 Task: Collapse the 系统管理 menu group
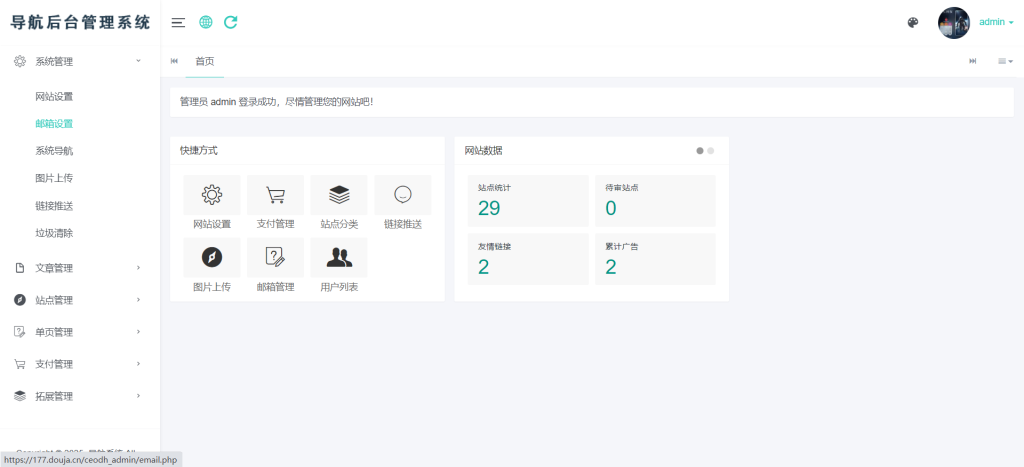[x=80, y=62]
